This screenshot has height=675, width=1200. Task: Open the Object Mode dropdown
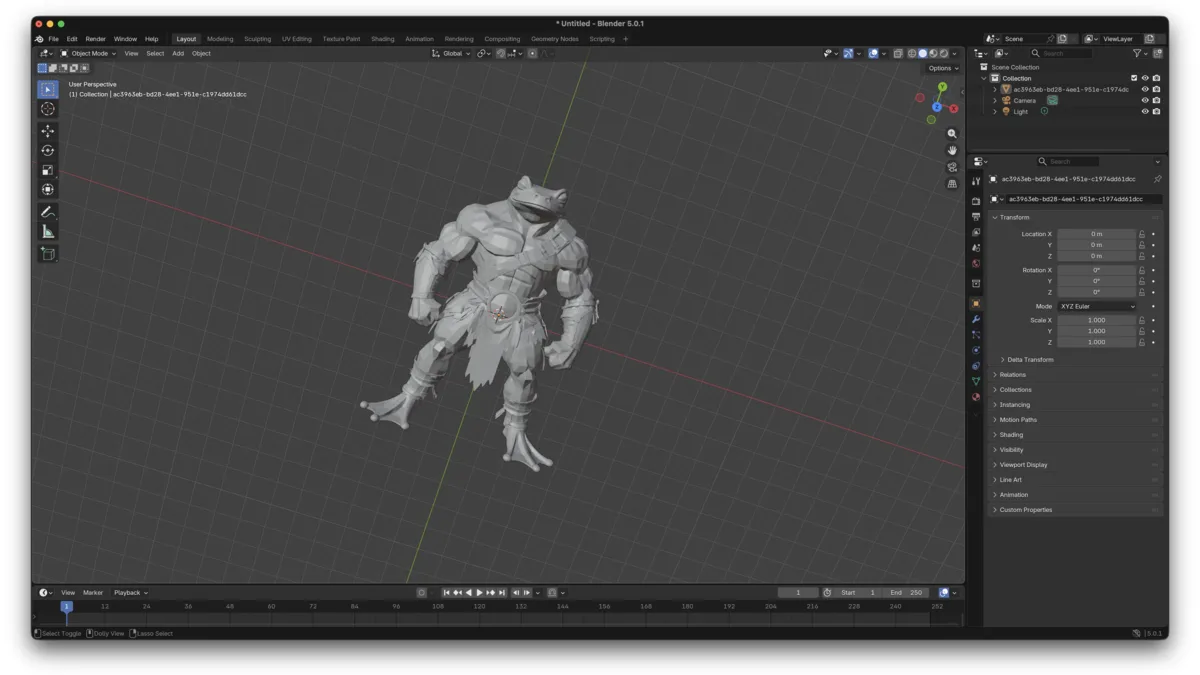point(89,53)
